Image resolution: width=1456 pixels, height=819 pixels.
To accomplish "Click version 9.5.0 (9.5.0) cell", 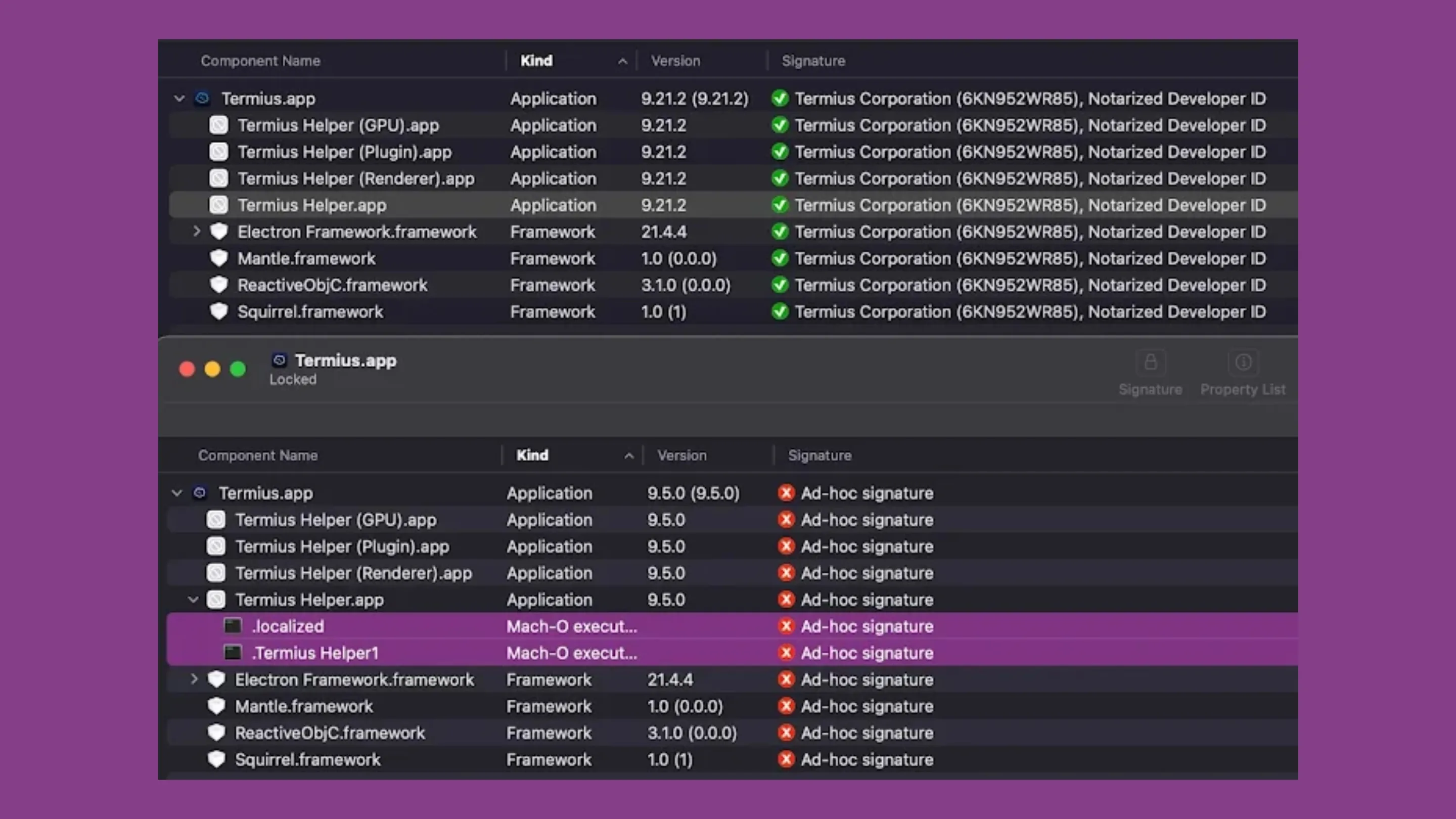I will pyautogui.click(x=694, y=493).
